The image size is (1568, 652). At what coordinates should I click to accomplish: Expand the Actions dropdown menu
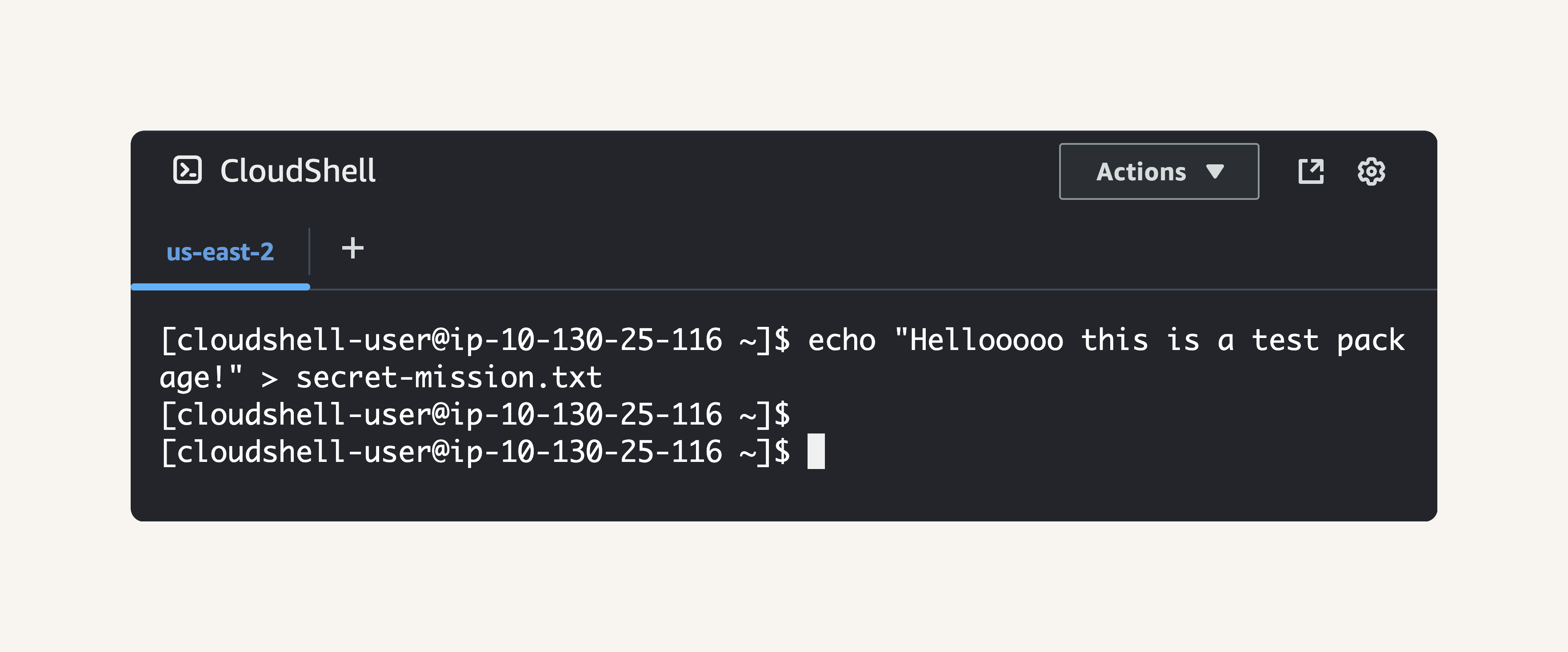(1159, 171)
